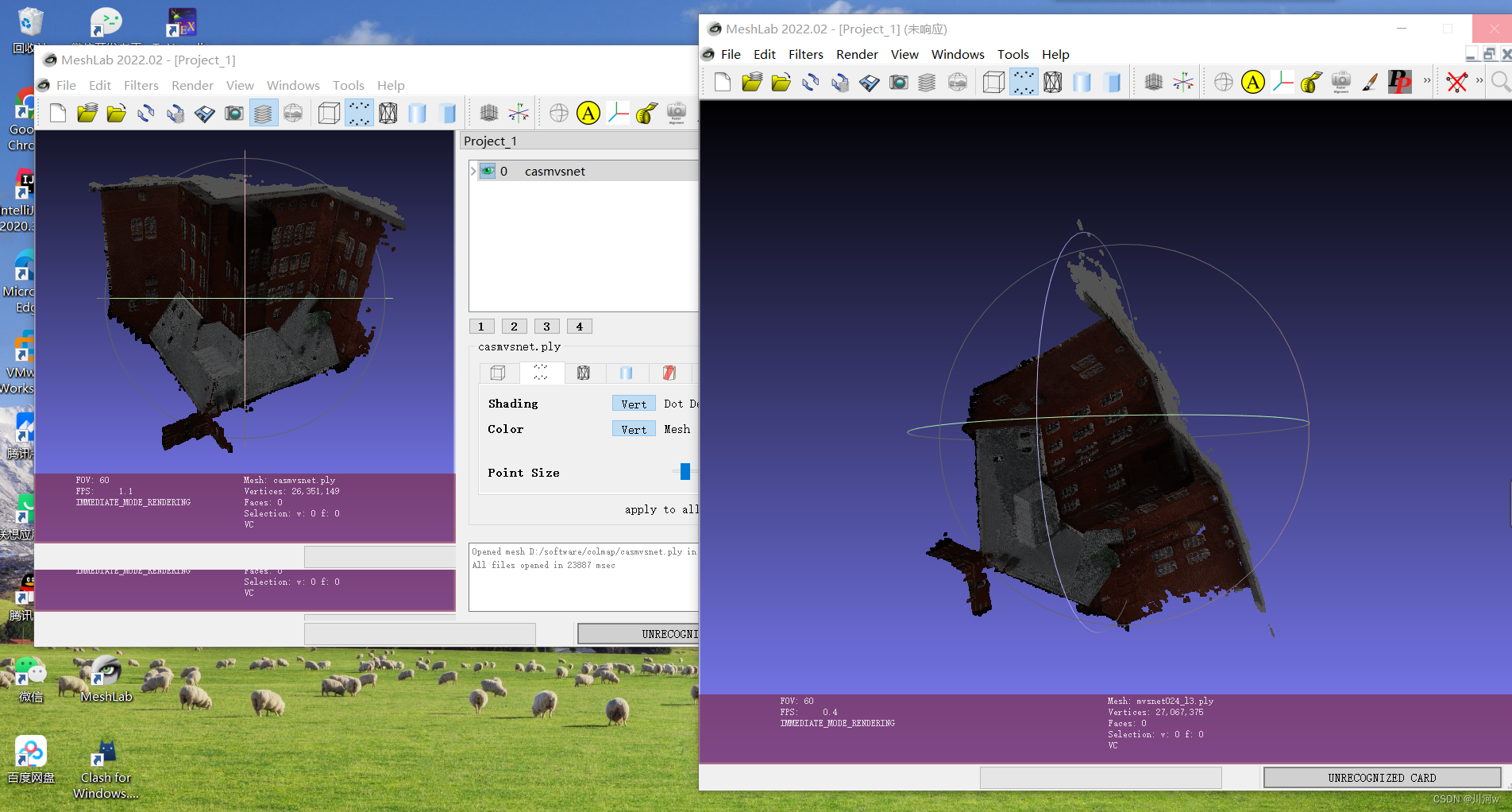The image size is (1512, 812).
Task: Yellow A icon in right MeshLab toolbar
Action: pos(1253,82)
